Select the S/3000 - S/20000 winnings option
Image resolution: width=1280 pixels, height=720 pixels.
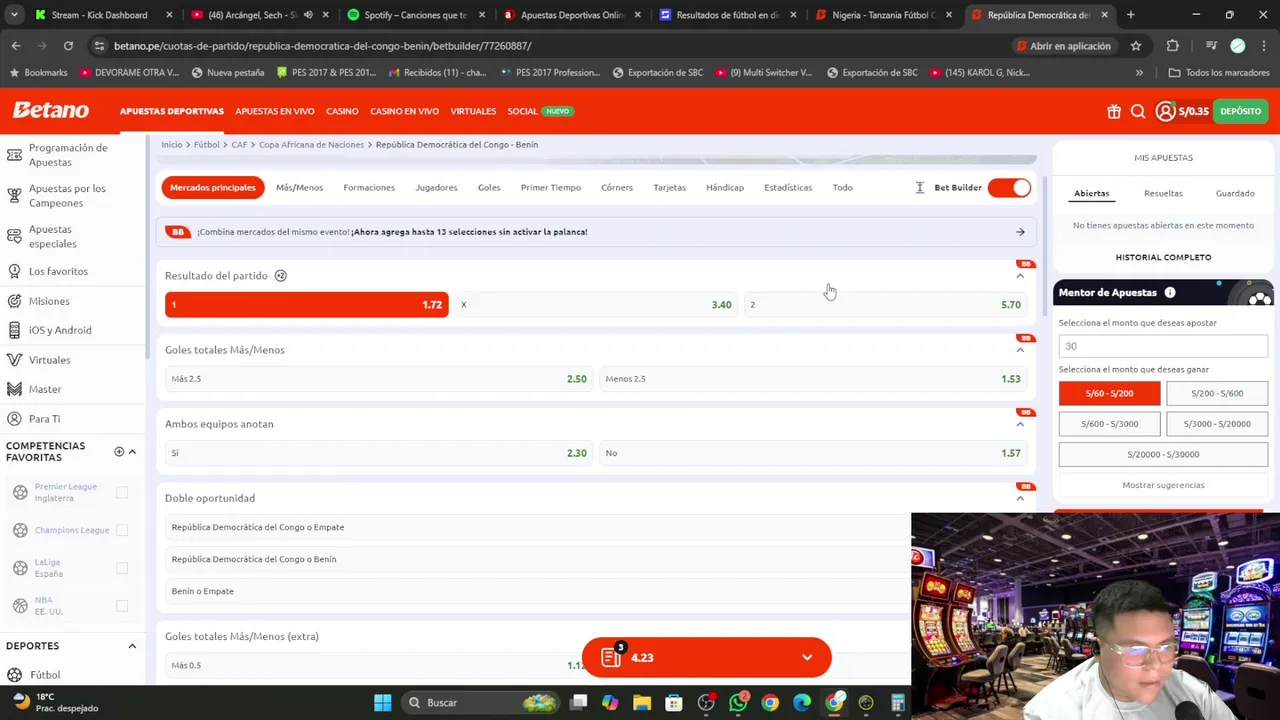point(1217,424)
